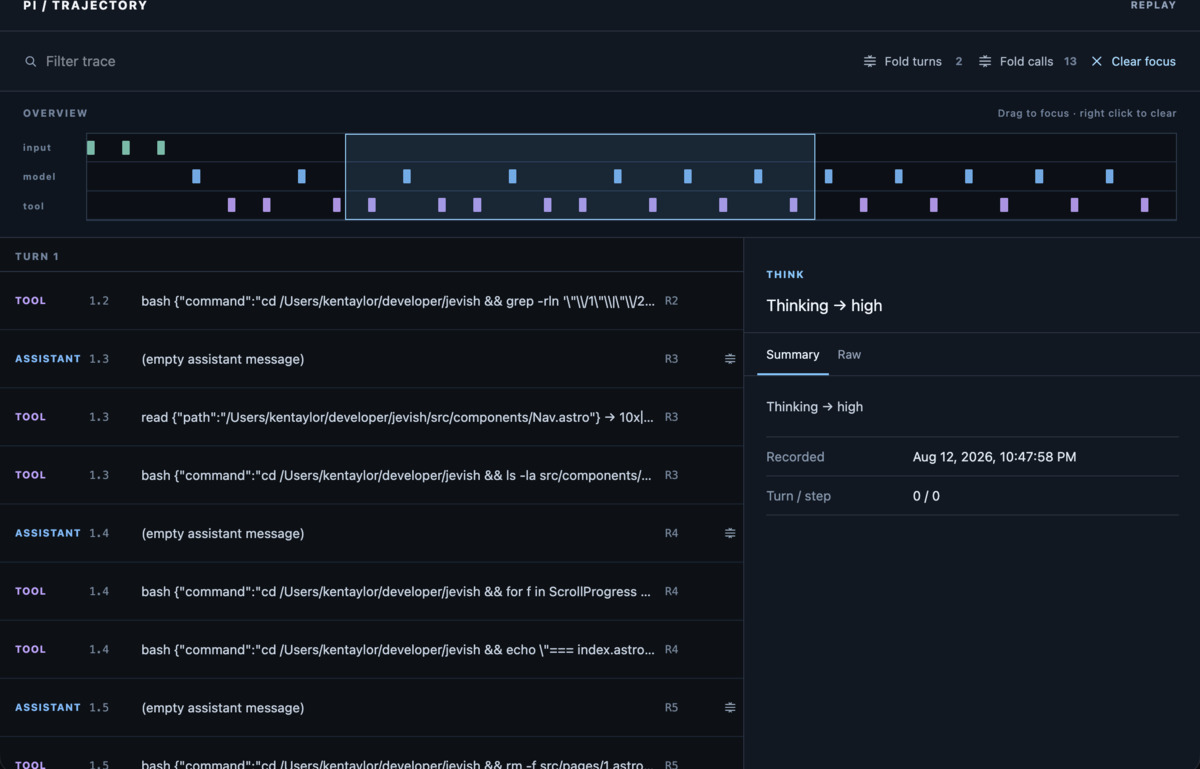Select the first green input marker in overview
Image resolution: width=1200 pixels, height=769 pixels.
[x=91, y=148]
